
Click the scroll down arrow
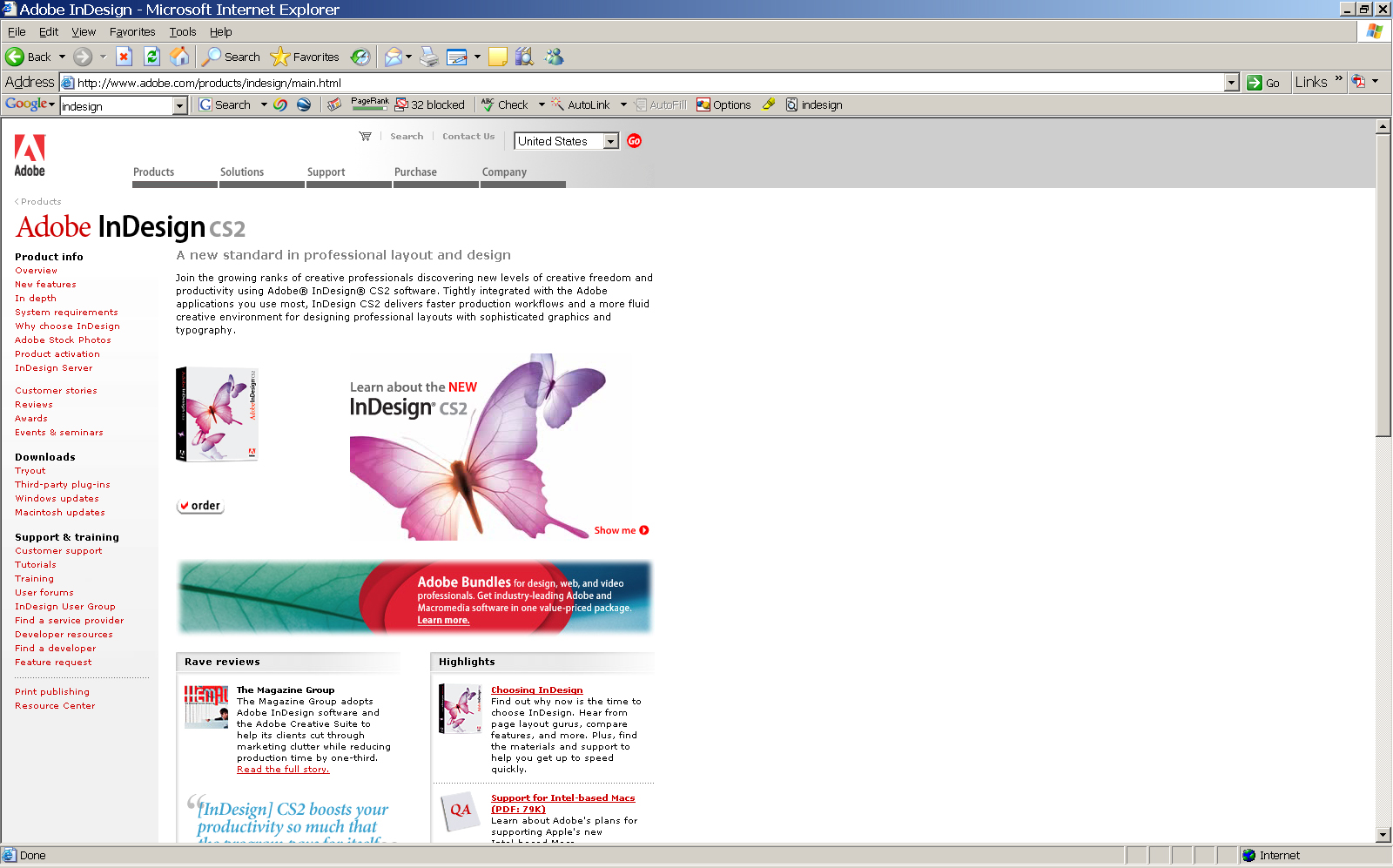click(x=1383, y=835)
